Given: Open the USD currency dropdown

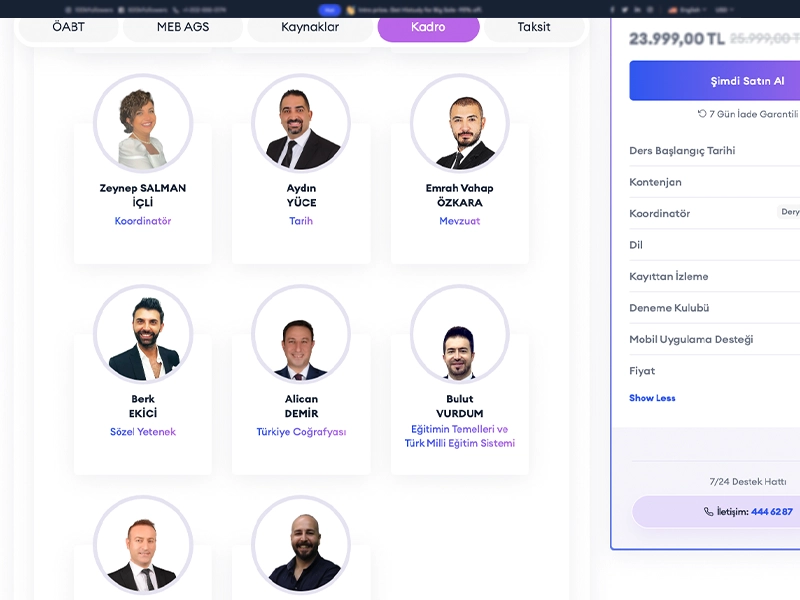Looking at the screenshot, I should (x=724, y=10).
